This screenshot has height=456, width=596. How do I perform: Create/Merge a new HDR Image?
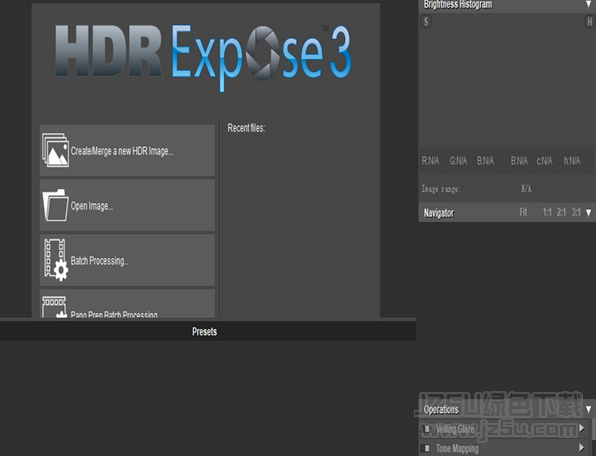(x=127, y=150)
